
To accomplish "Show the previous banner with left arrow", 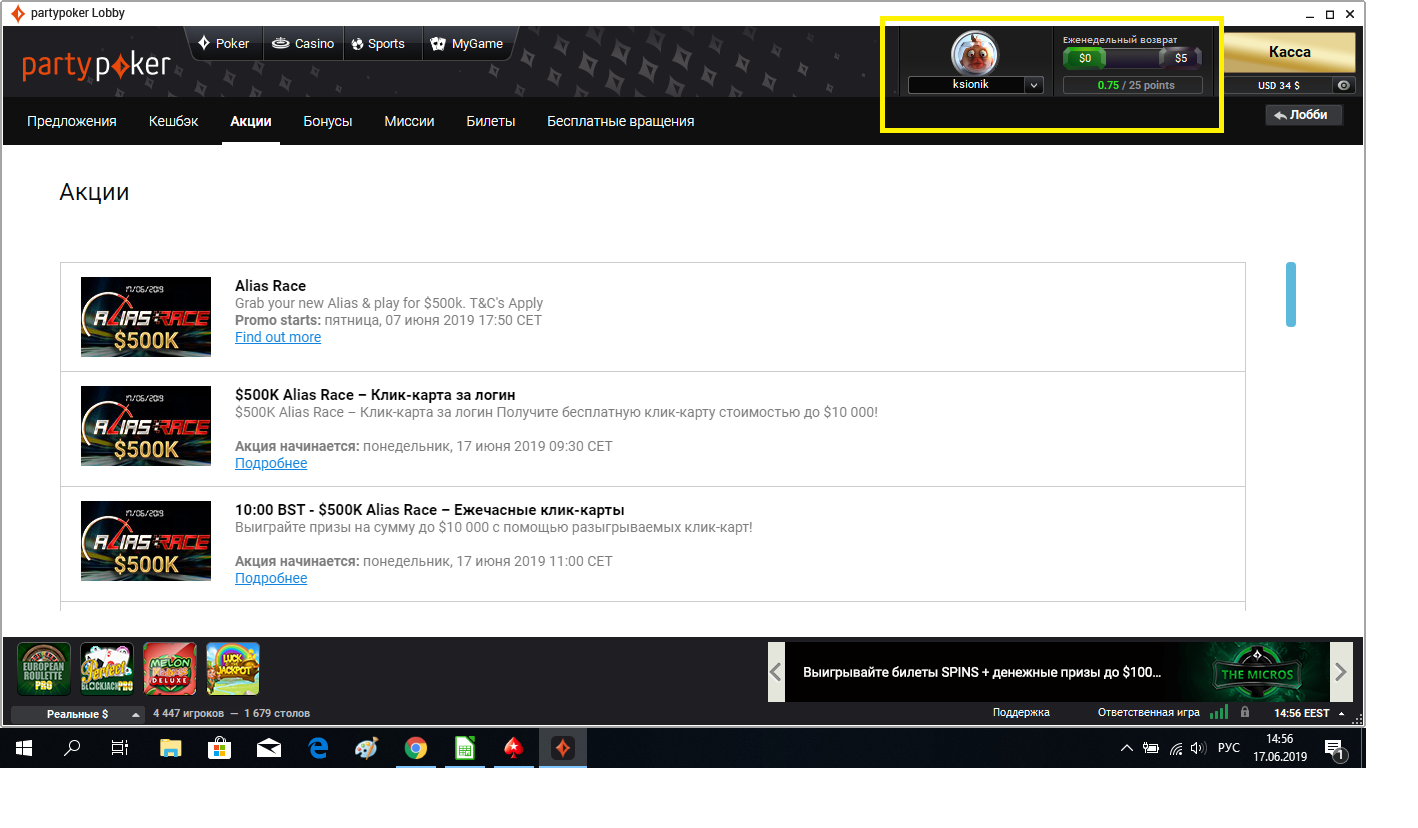I will tap(776, 672).
